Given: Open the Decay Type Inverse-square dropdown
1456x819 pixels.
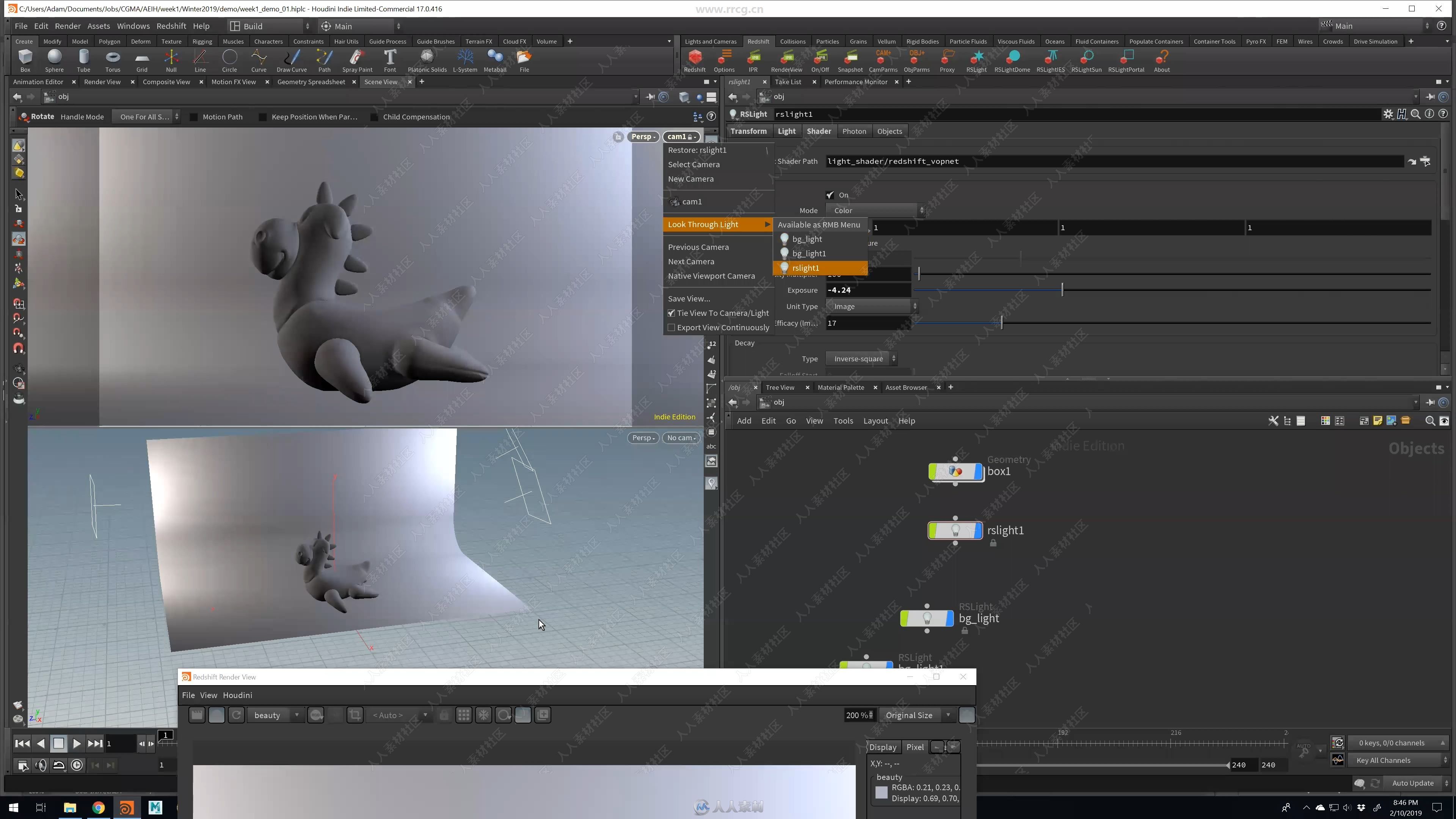Looking at the screenshot, I should 861,359.
